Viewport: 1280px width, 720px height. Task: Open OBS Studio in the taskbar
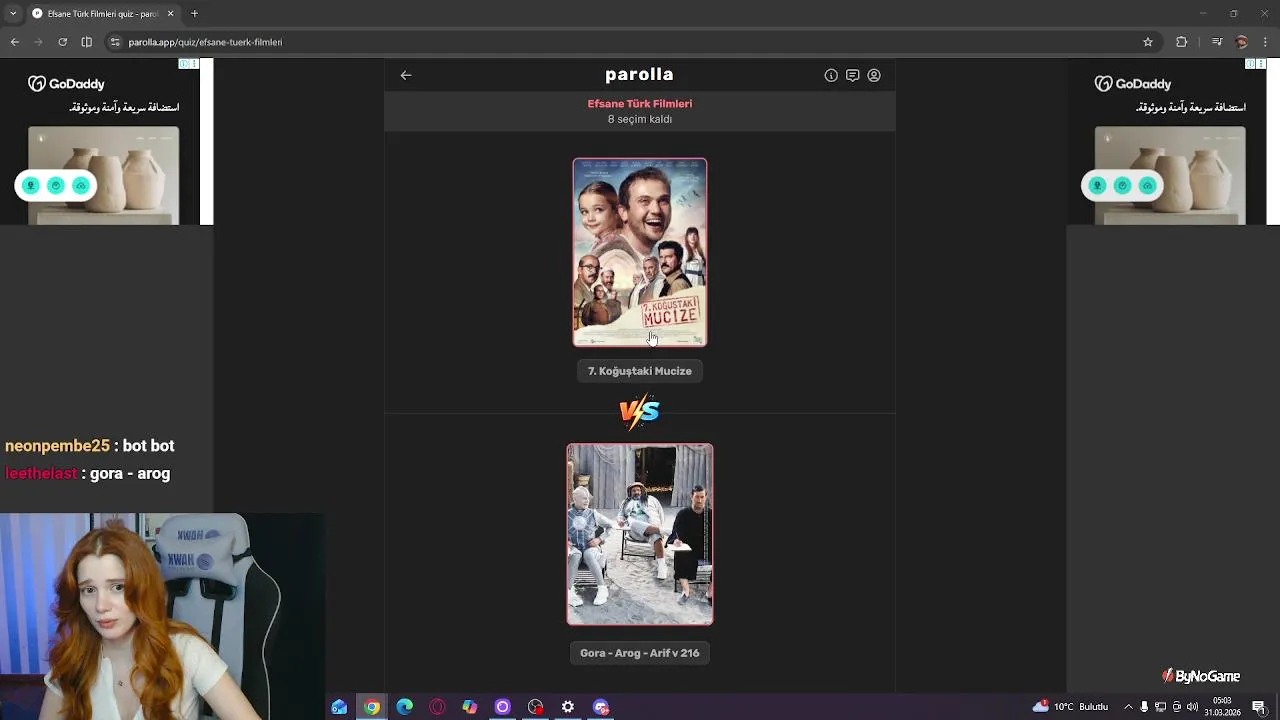pyautogui.click(x=536, y=707)
